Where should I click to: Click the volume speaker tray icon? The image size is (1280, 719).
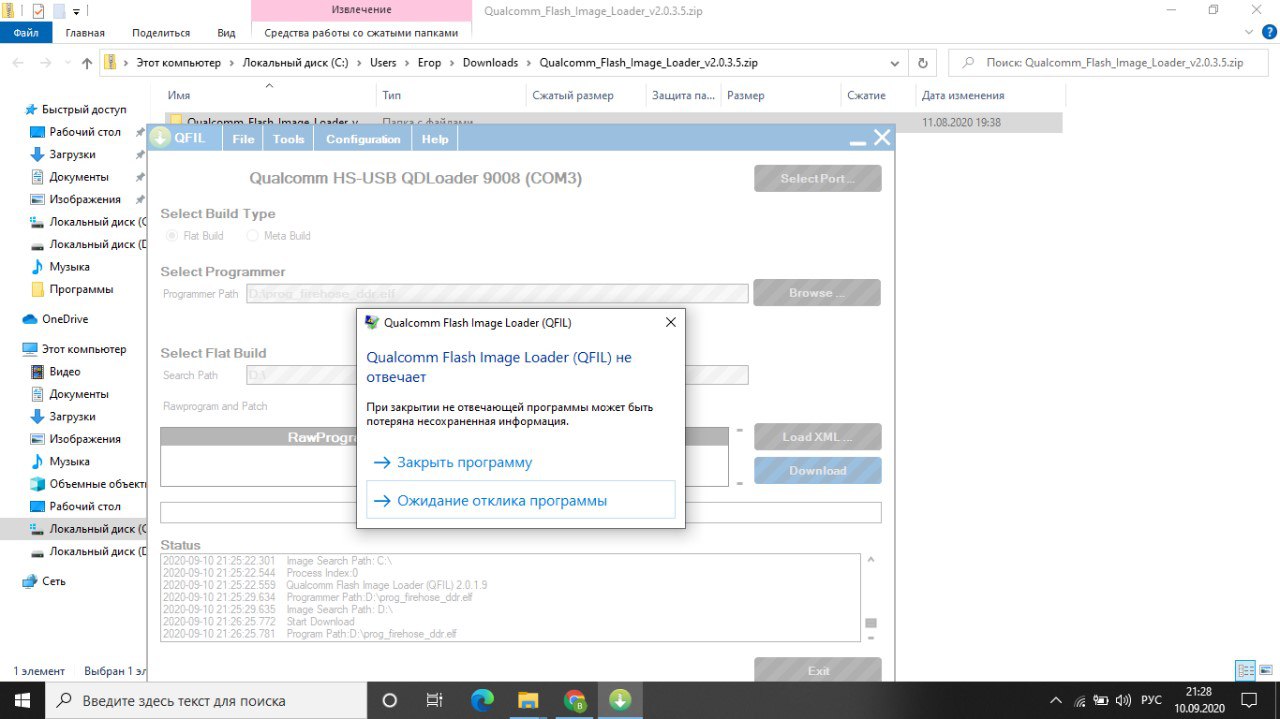click(1123, 700)
